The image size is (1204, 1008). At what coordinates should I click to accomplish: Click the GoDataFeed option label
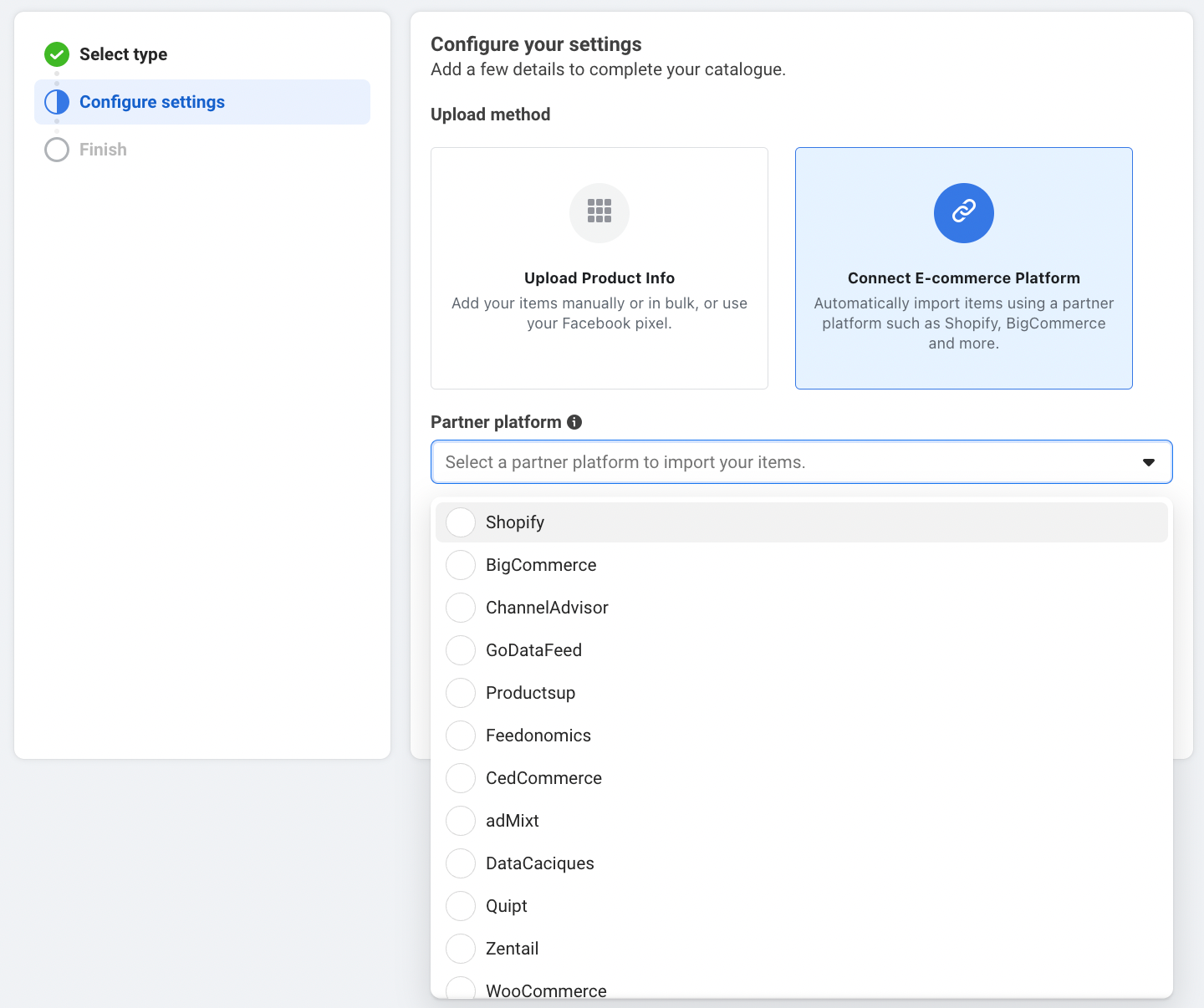point(533,650)
